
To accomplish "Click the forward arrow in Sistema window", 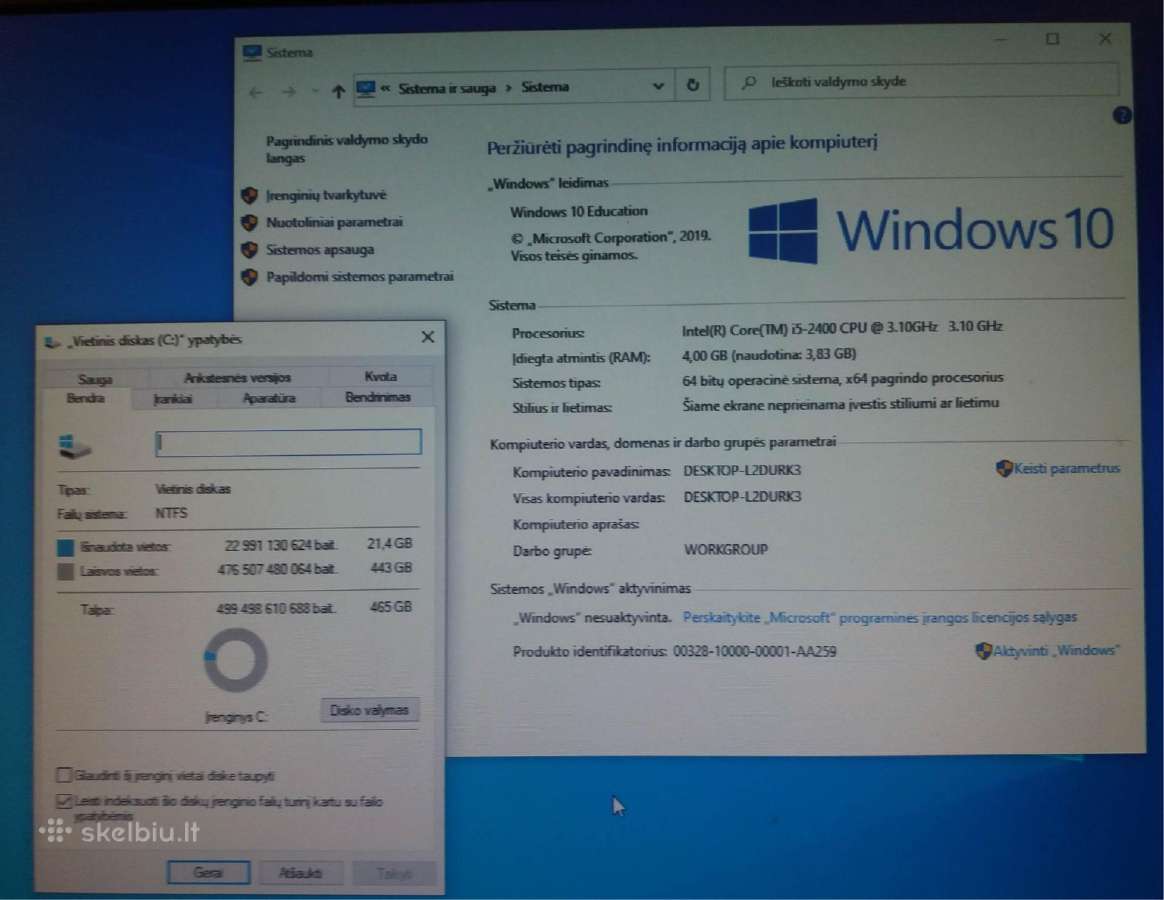I will pos(289,91).
